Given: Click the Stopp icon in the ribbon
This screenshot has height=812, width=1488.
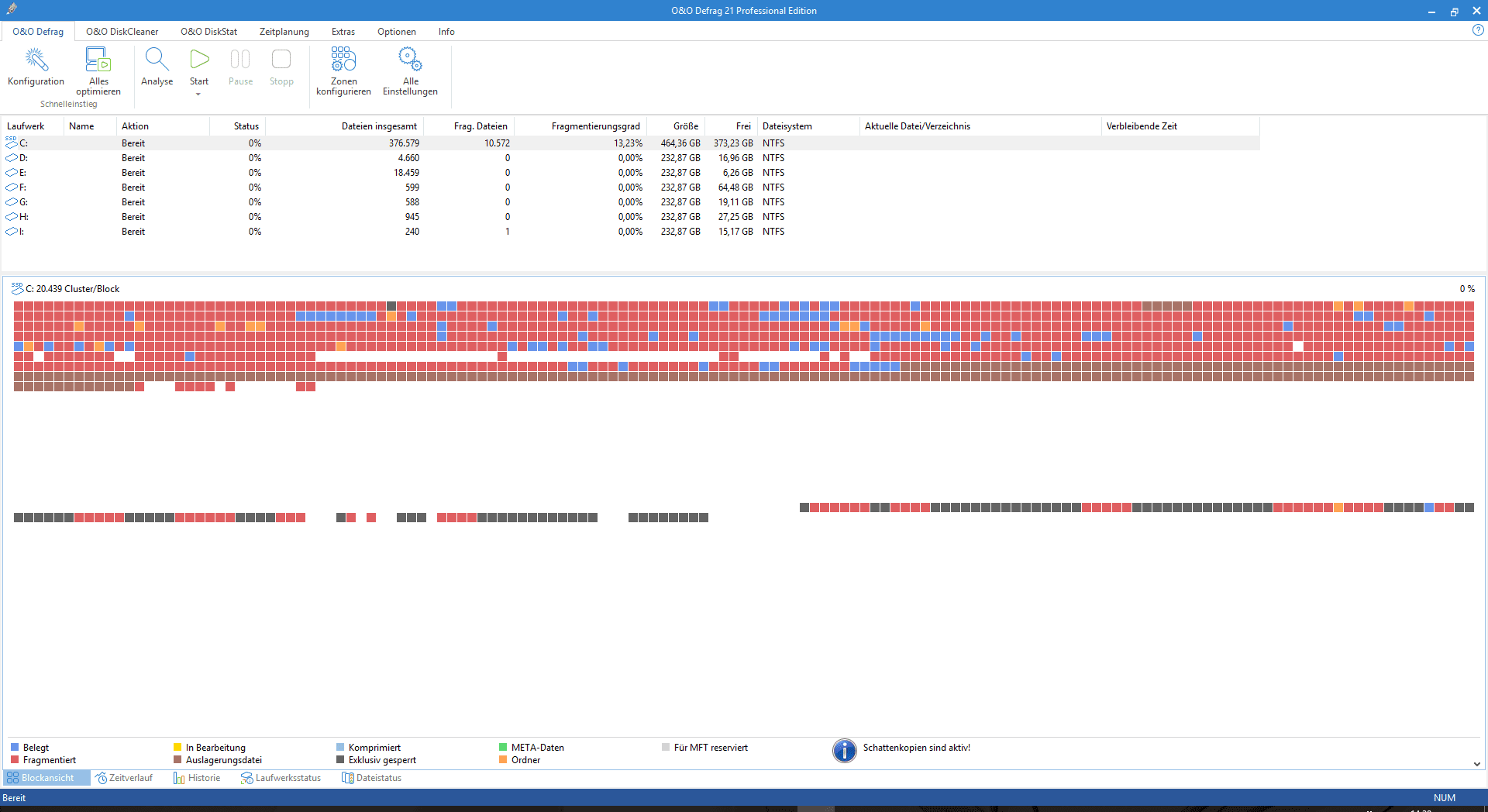Looking at the screenshot, I should point(281,60).
